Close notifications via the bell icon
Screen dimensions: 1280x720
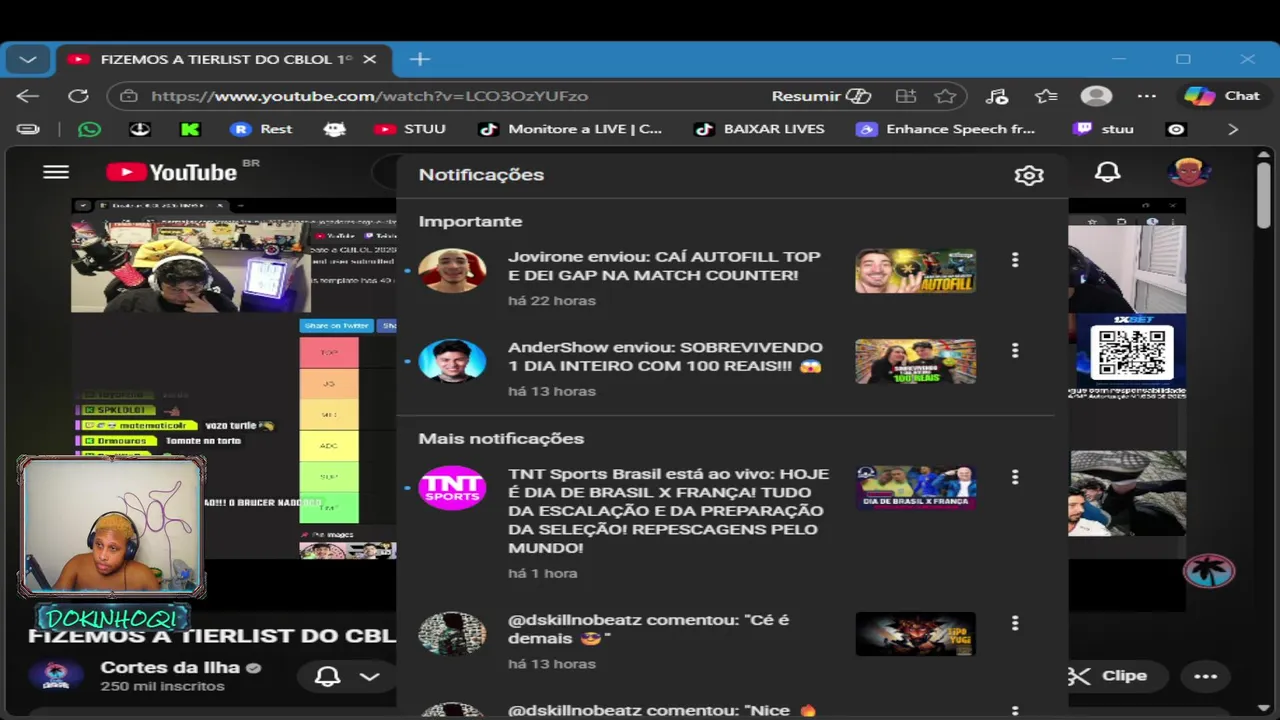pos(1107,172)
